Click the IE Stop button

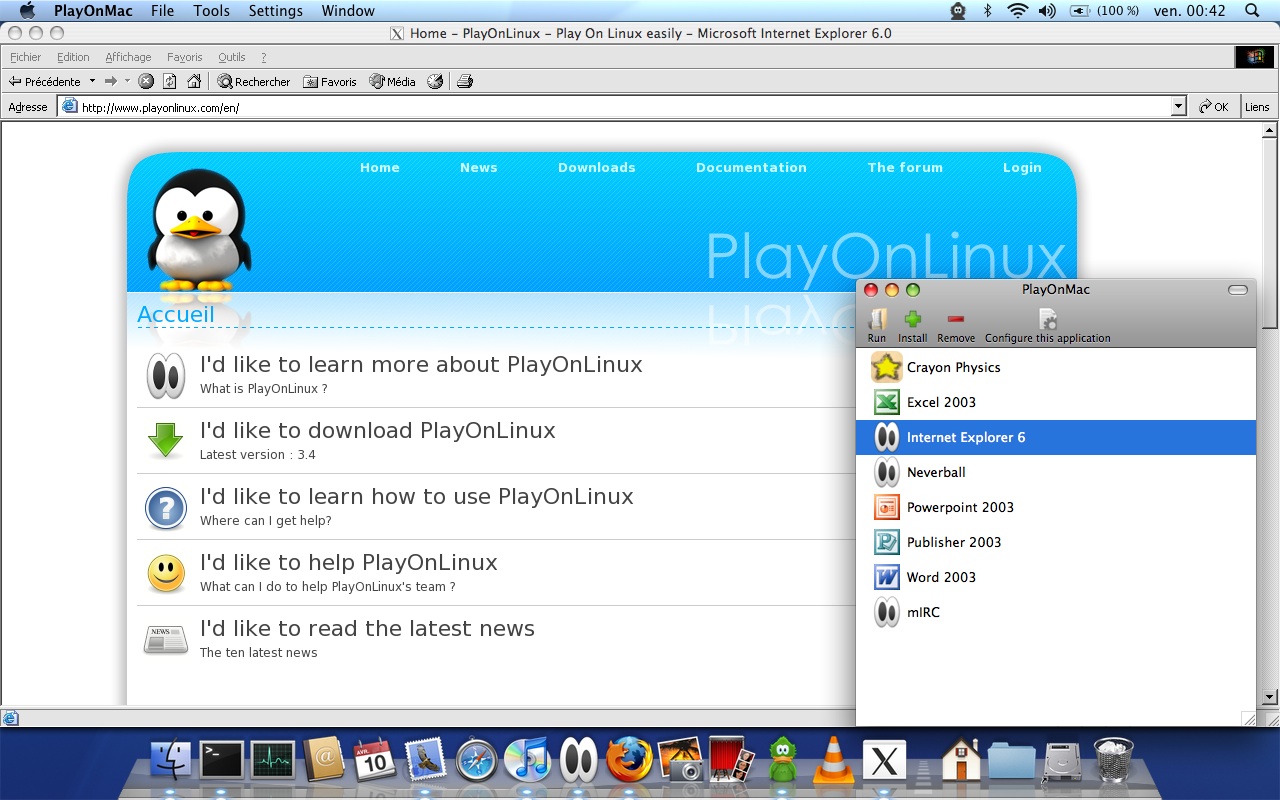coord(146,81)
